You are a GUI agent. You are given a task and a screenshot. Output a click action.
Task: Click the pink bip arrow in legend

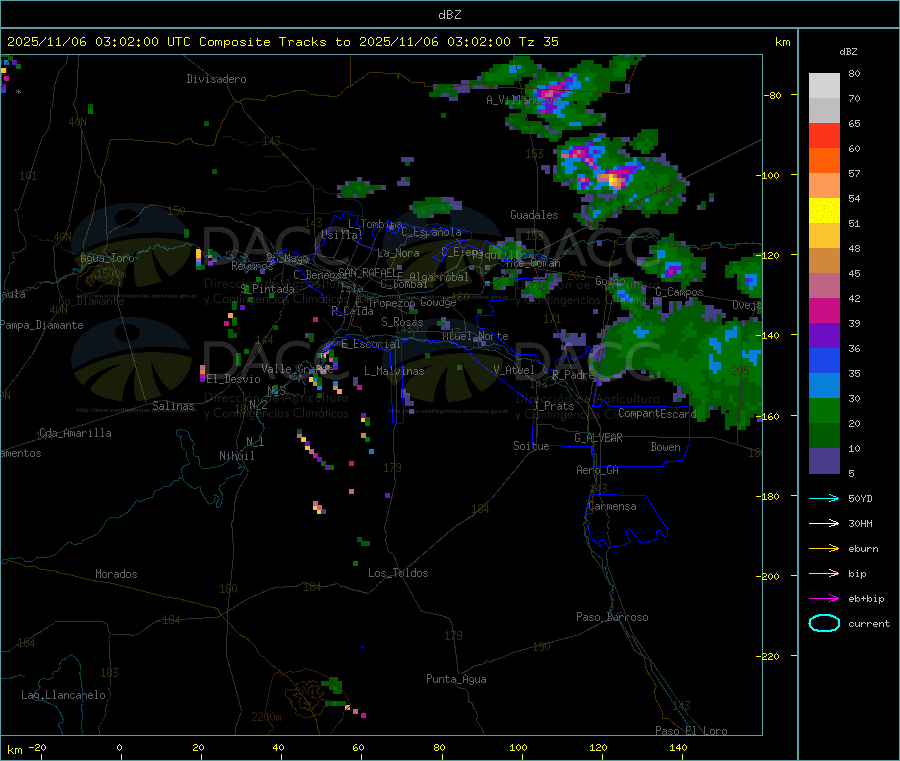coord(824,573)
